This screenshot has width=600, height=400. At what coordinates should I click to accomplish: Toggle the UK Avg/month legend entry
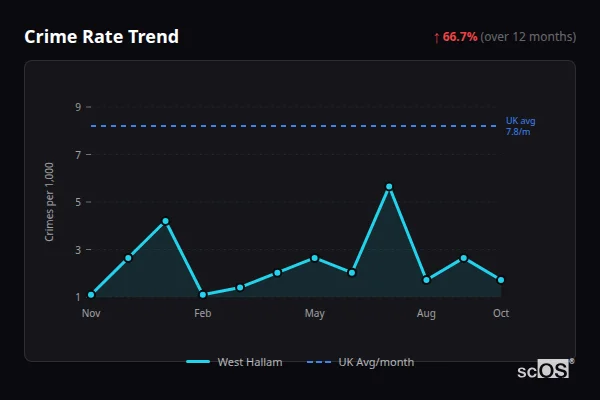pyautogui.click(x=360, y=362)
